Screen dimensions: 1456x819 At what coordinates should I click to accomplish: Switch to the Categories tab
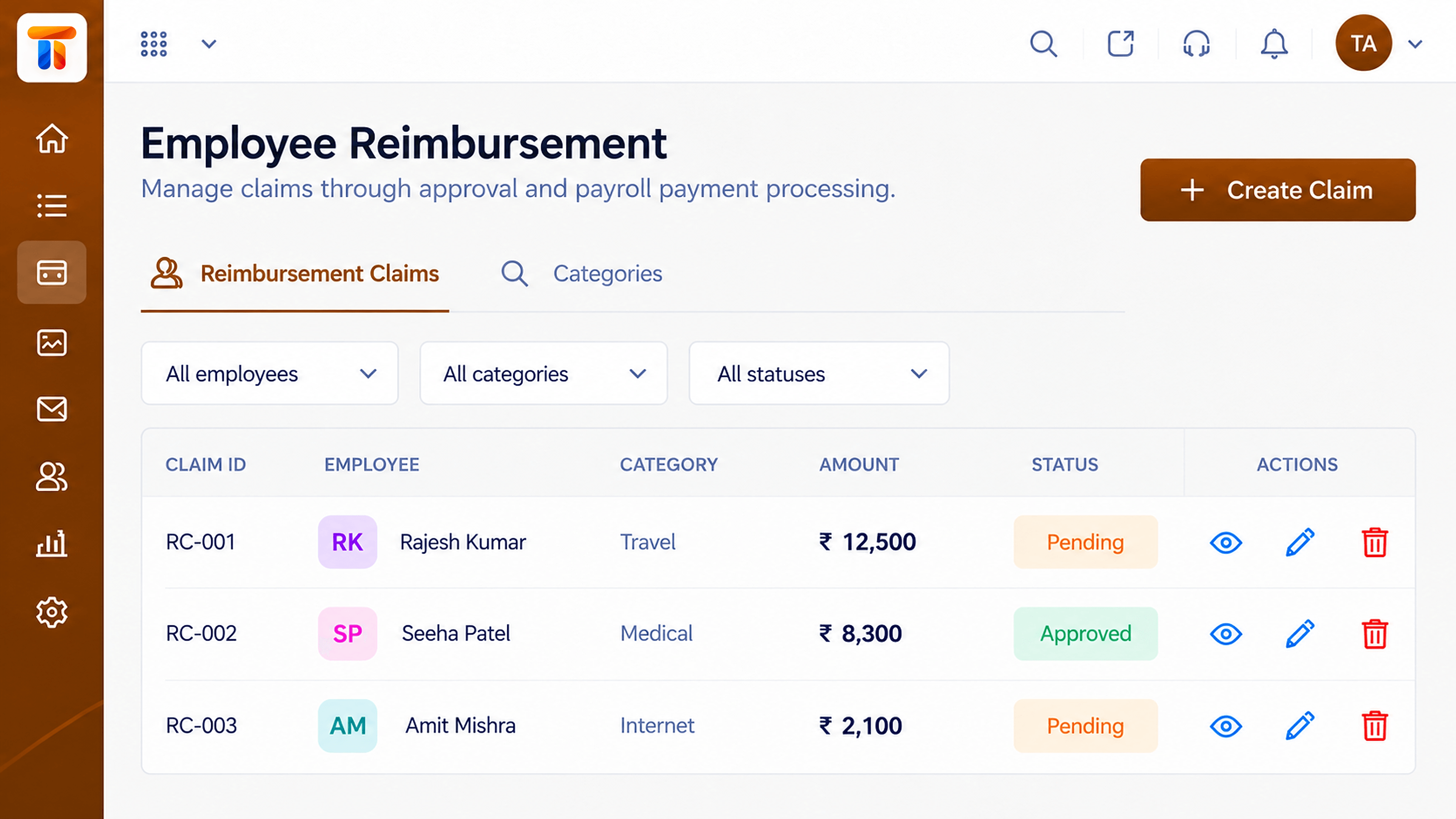pyautogui.click(x=582, y=274)
